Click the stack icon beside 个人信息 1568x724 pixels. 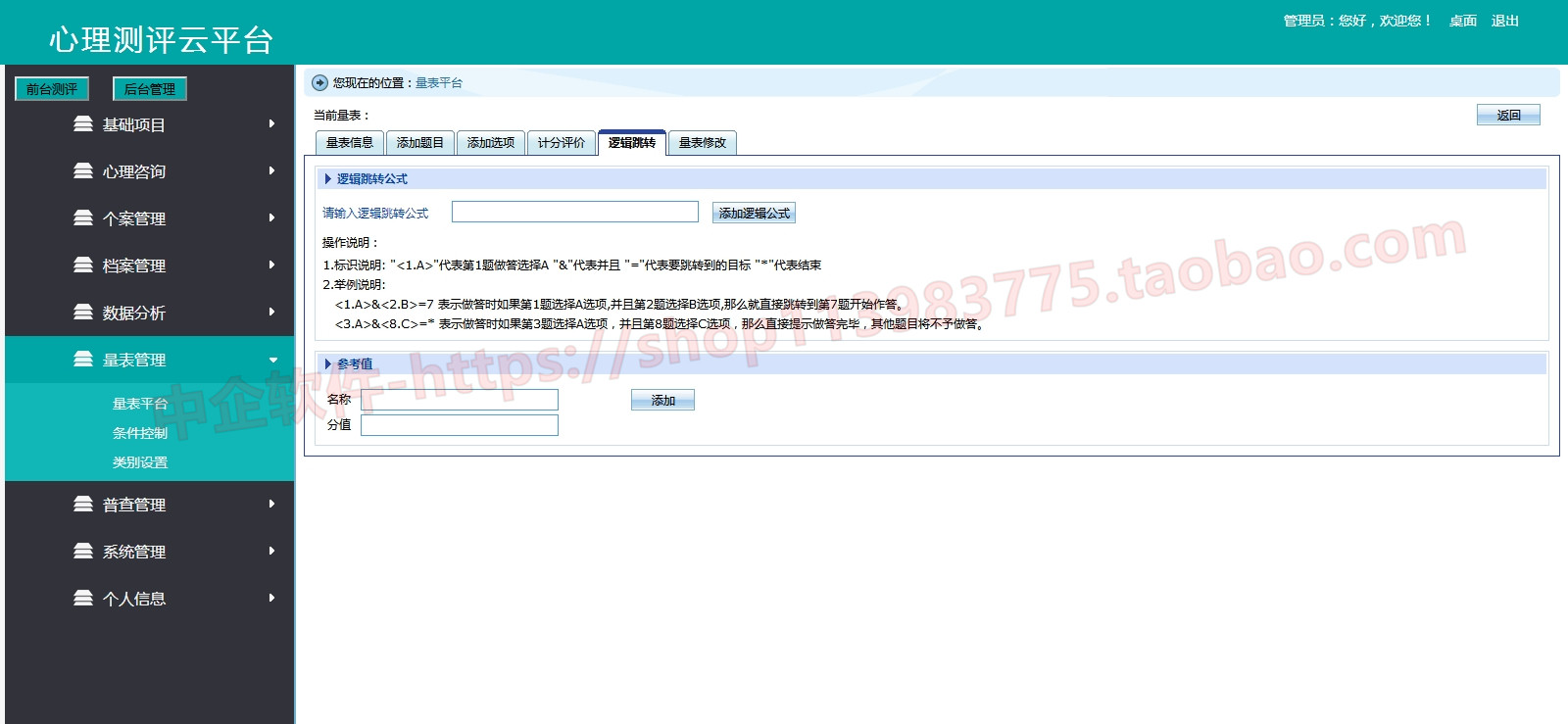(83, 599)
